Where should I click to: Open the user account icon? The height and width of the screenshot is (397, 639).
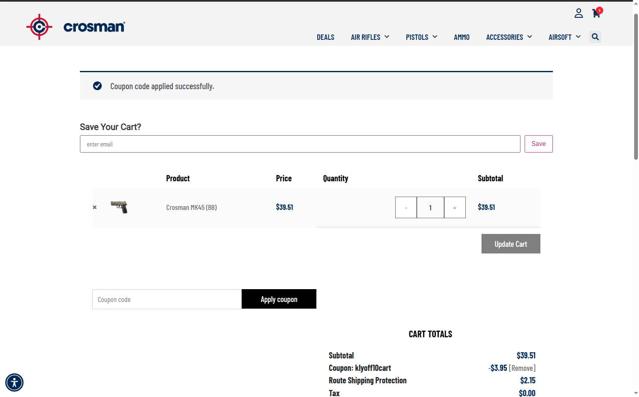tap(578, 13)
